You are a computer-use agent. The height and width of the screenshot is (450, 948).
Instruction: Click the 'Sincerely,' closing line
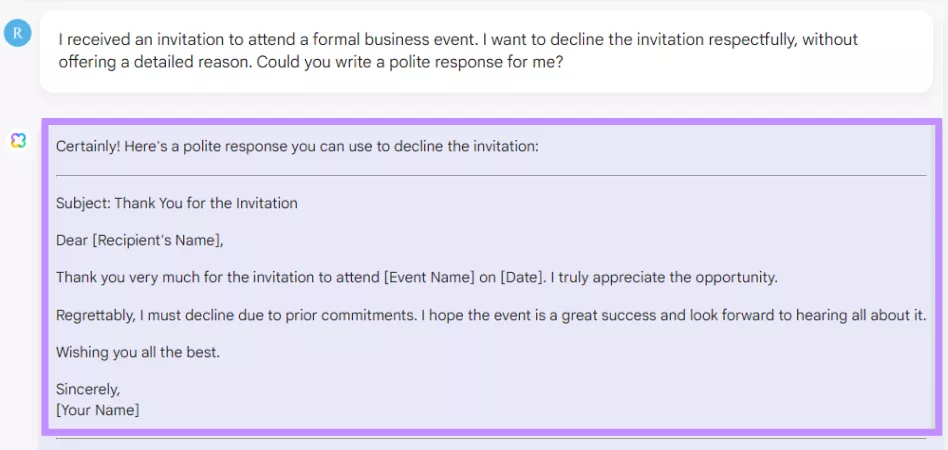(x=88, y=390)
